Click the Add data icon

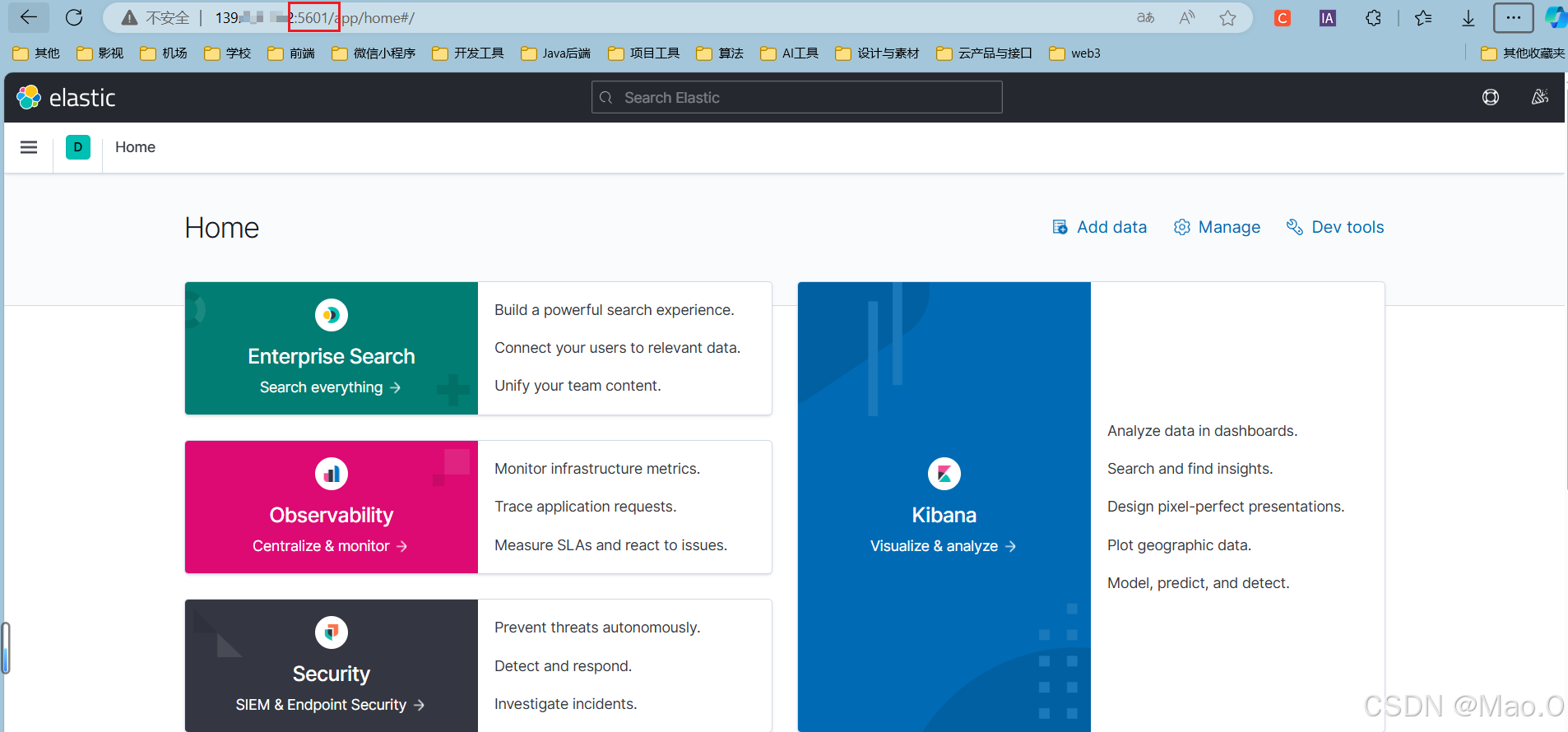tap(1060, 227)
